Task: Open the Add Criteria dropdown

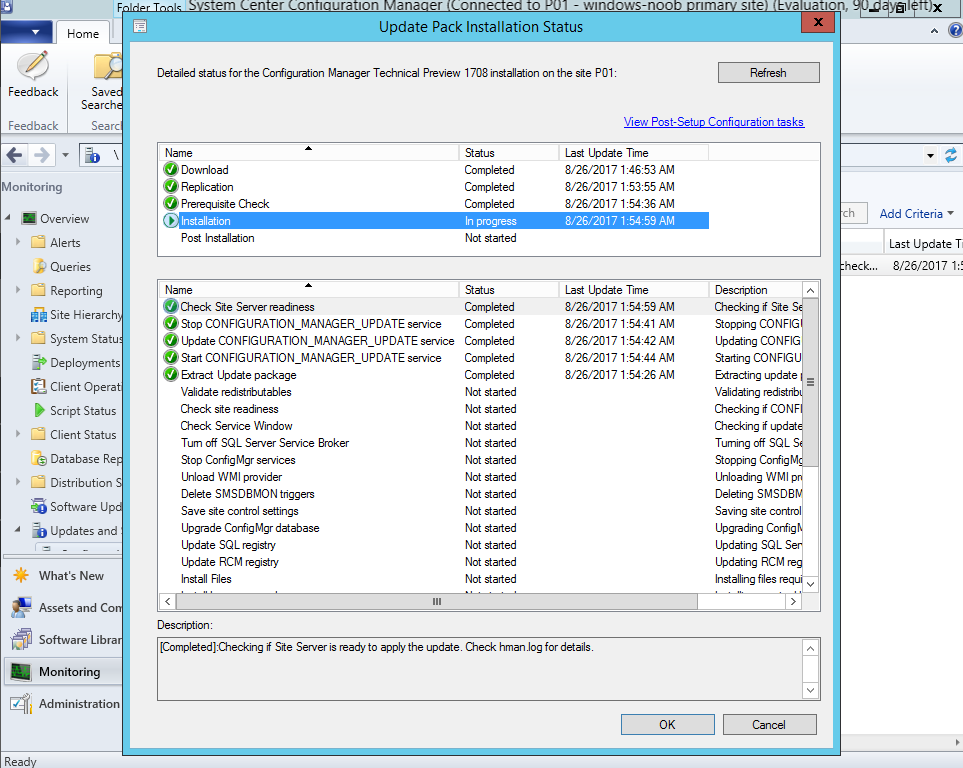Action: [x=916, y=214]
